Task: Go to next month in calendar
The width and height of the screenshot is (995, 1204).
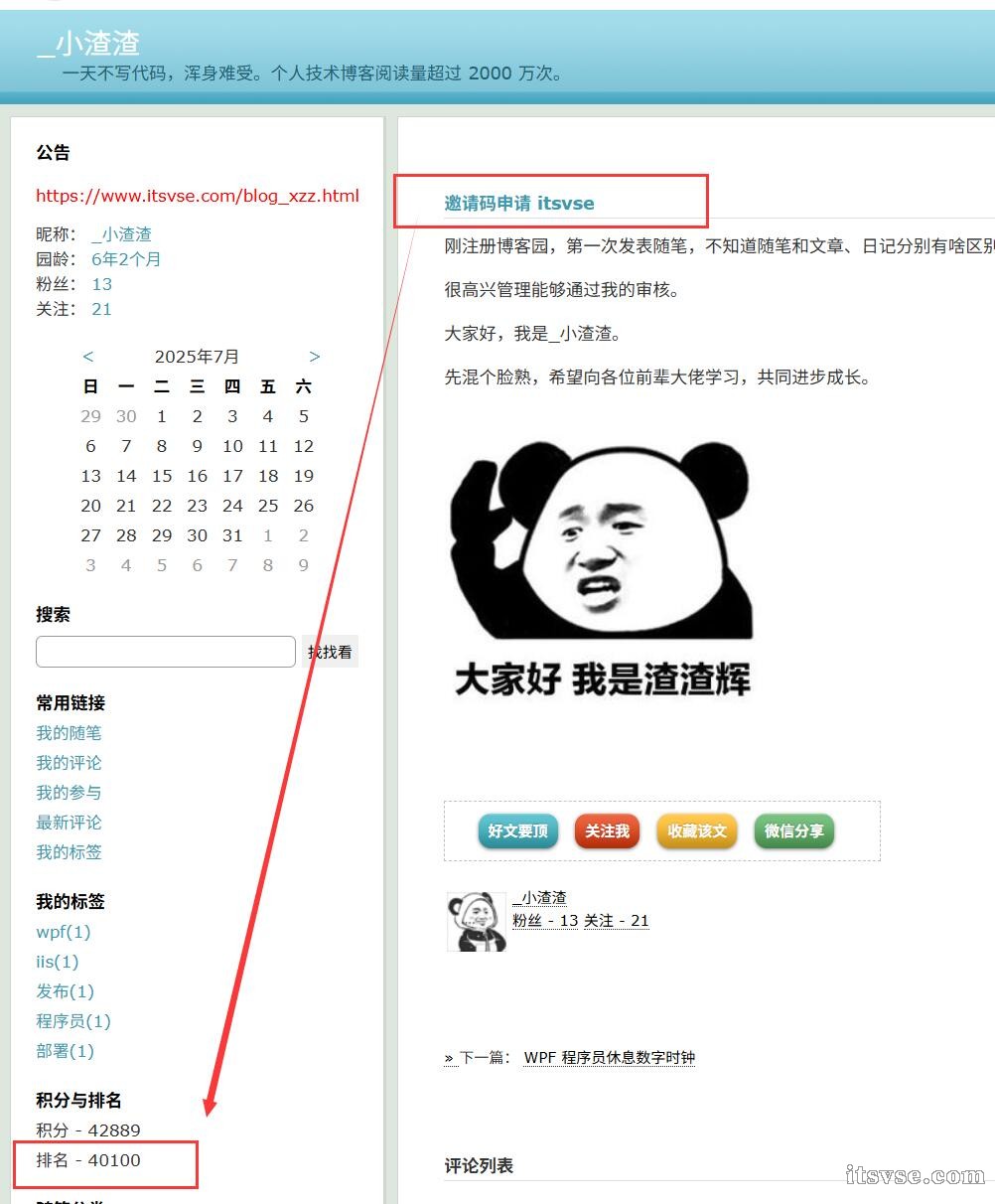Action: click(x=315, y=357)
